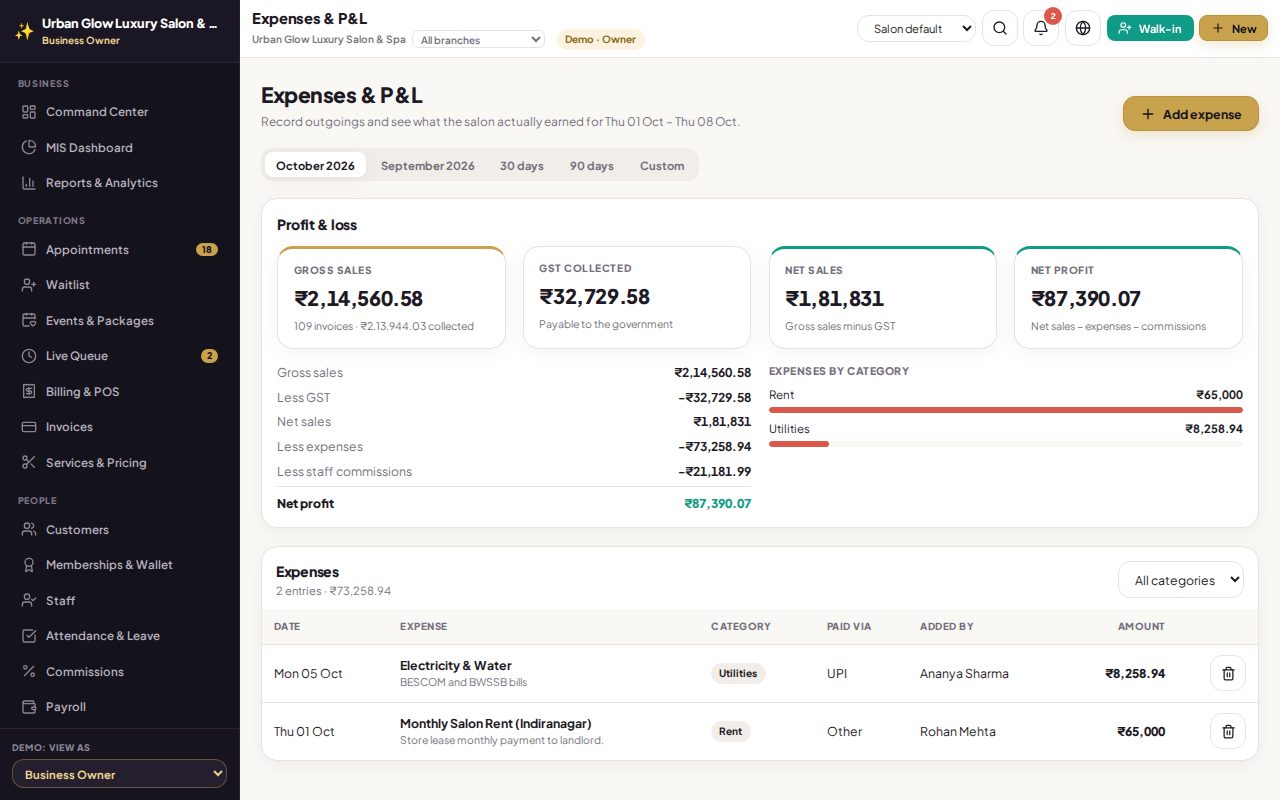Open the All categories filter dropdown
The image size is (1280, 800).
point(1181,580)
